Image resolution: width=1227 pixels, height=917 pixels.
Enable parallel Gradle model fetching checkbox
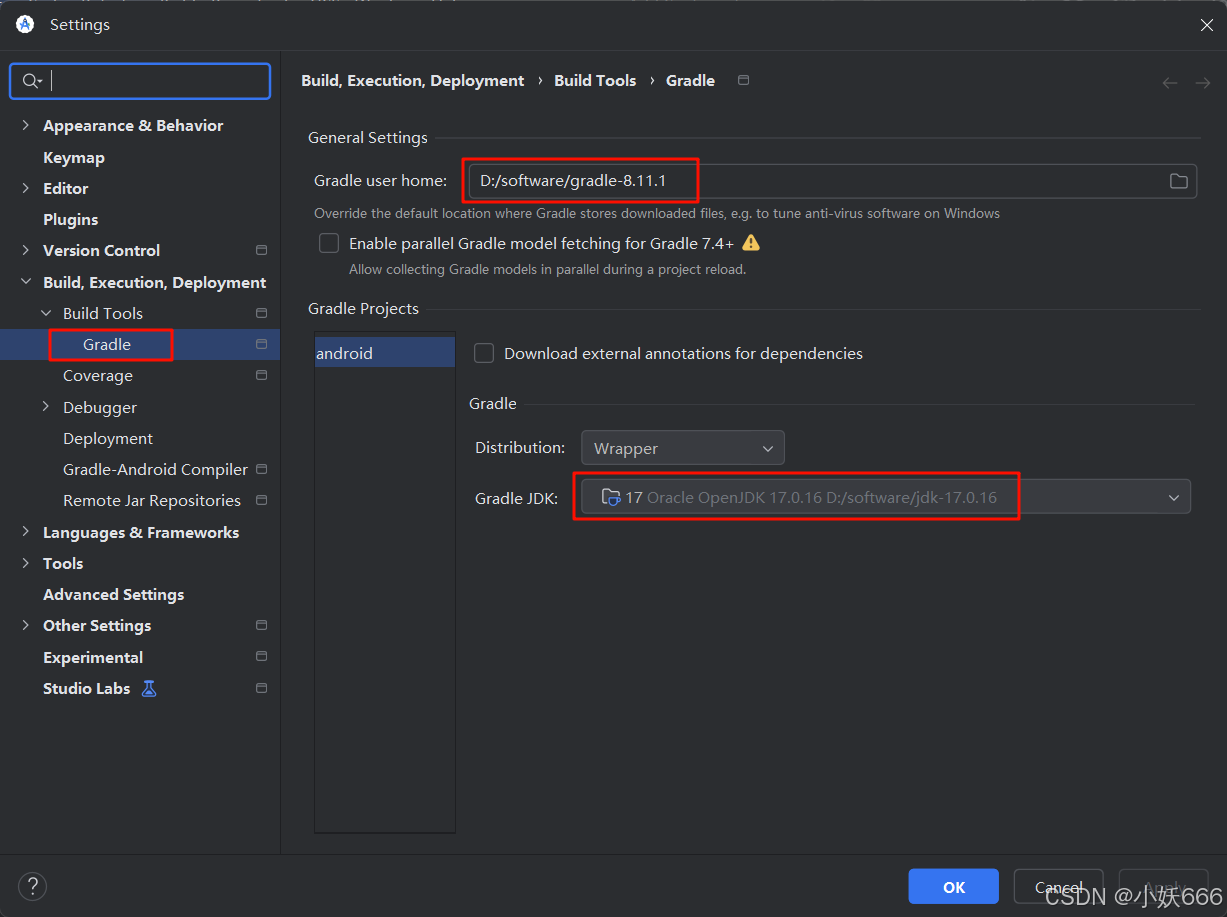click(x=328, y=243)
